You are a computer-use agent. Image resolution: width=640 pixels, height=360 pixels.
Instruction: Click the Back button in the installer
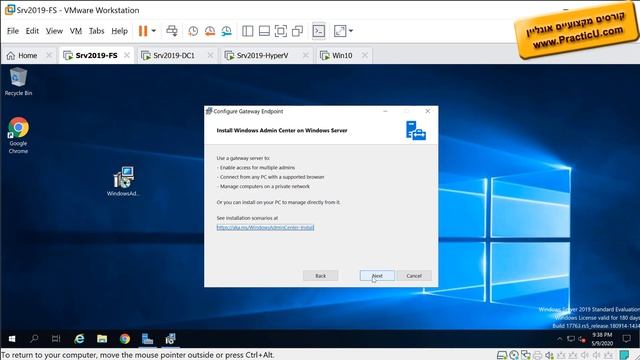(x=320, y=276)
